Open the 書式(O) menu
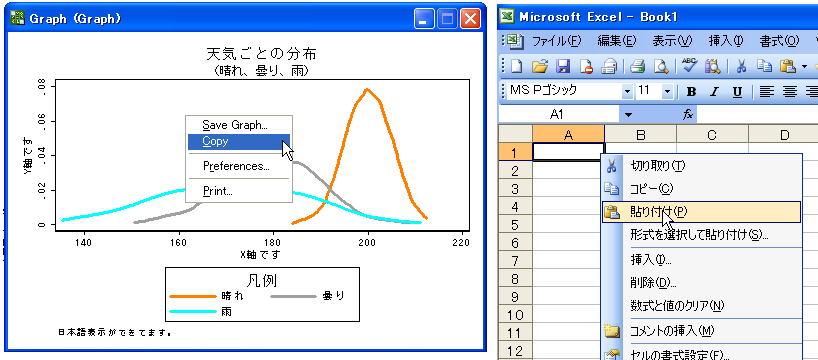This screenshot has height=360, width=818. click(x=779, y=41)
